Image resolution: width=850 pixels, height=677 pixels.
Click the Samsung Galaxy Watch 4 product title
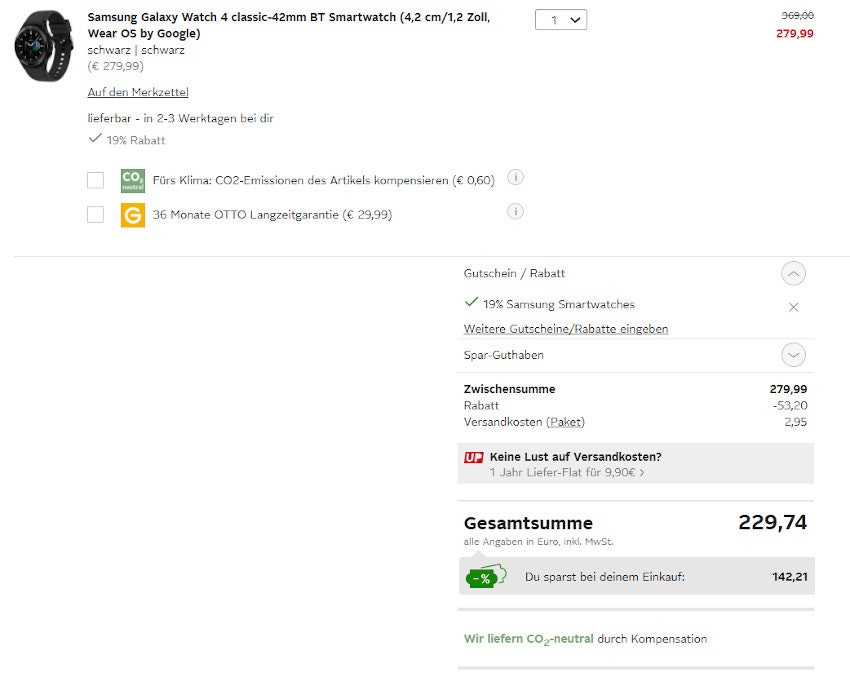point(288,25)
